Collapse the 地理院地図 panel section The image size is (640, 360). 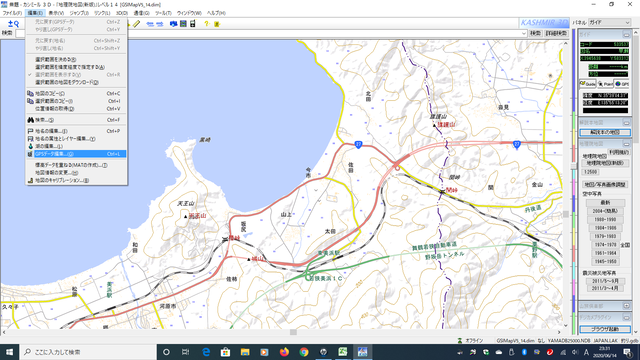coord(626,144)
